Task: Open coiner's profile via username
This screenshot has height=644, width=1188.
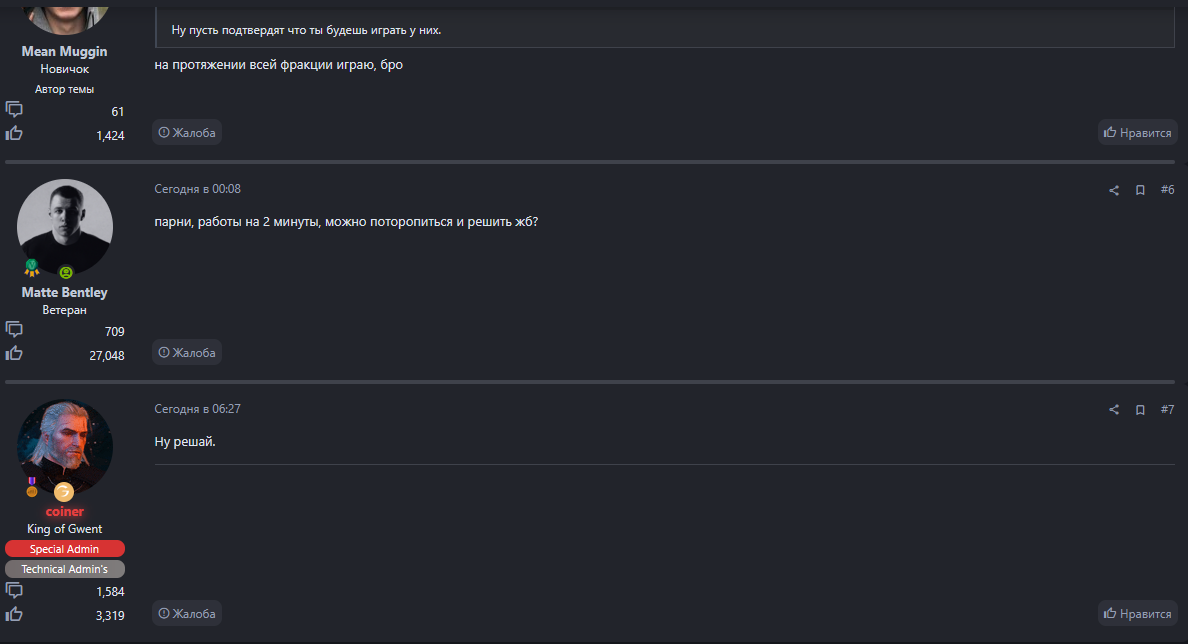Action: (65, 511)
